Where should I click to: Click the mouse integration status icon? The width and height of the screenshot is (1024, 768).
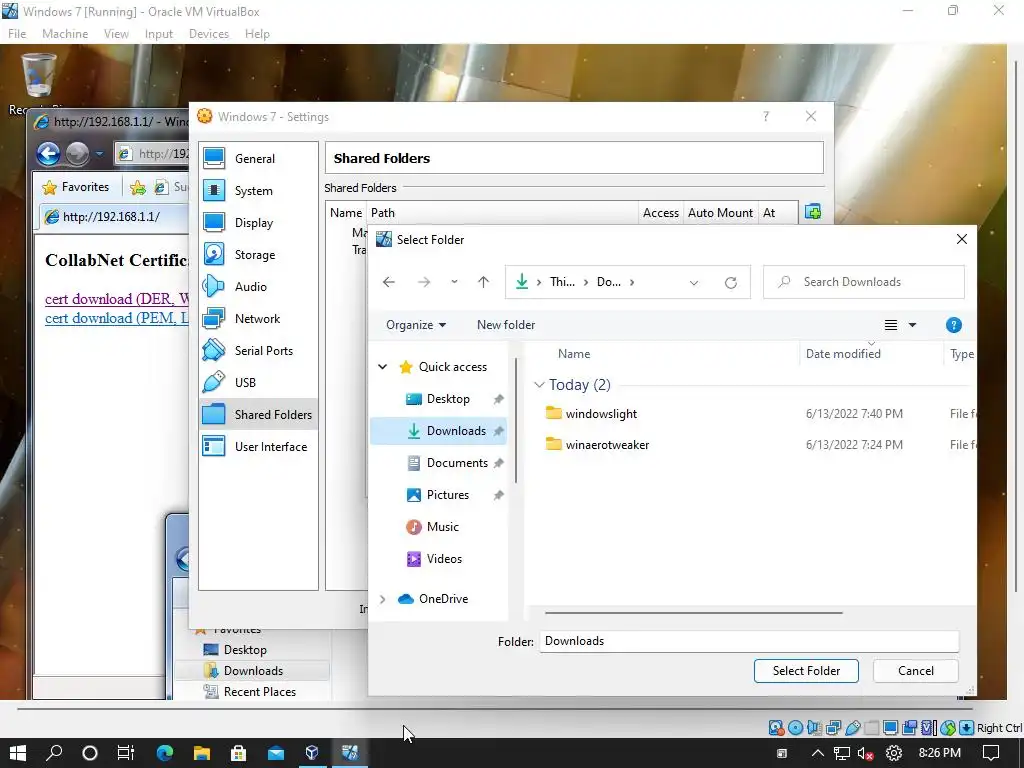[x=948, y=728]
